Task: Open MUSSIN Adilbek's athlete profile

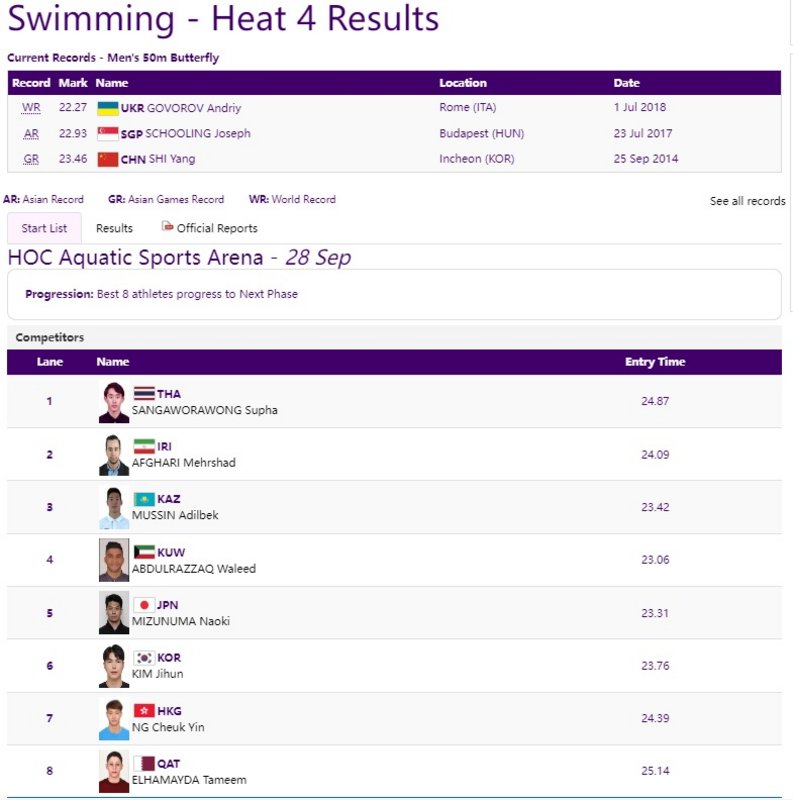Action: 175,515
